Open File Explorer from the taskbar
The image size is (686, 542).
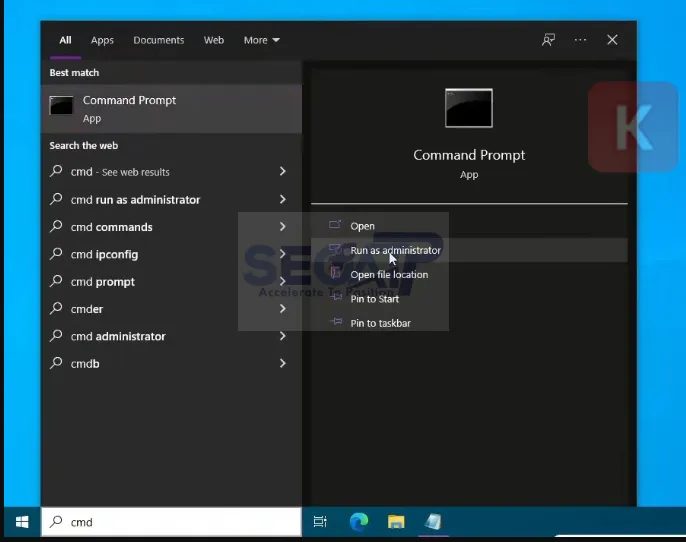coord(396,521)
